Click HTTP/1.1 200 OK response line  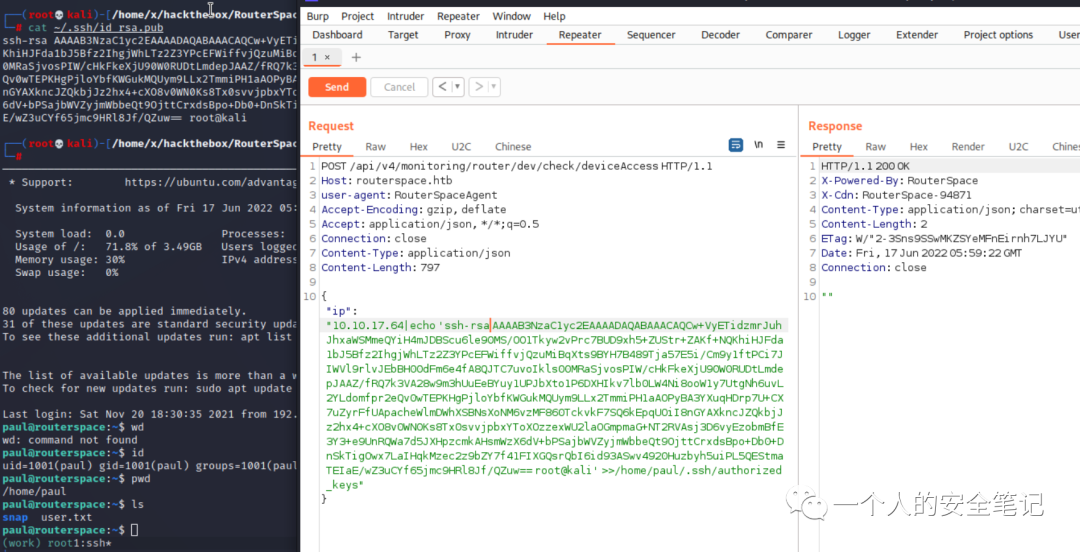[x=865, y=166]
